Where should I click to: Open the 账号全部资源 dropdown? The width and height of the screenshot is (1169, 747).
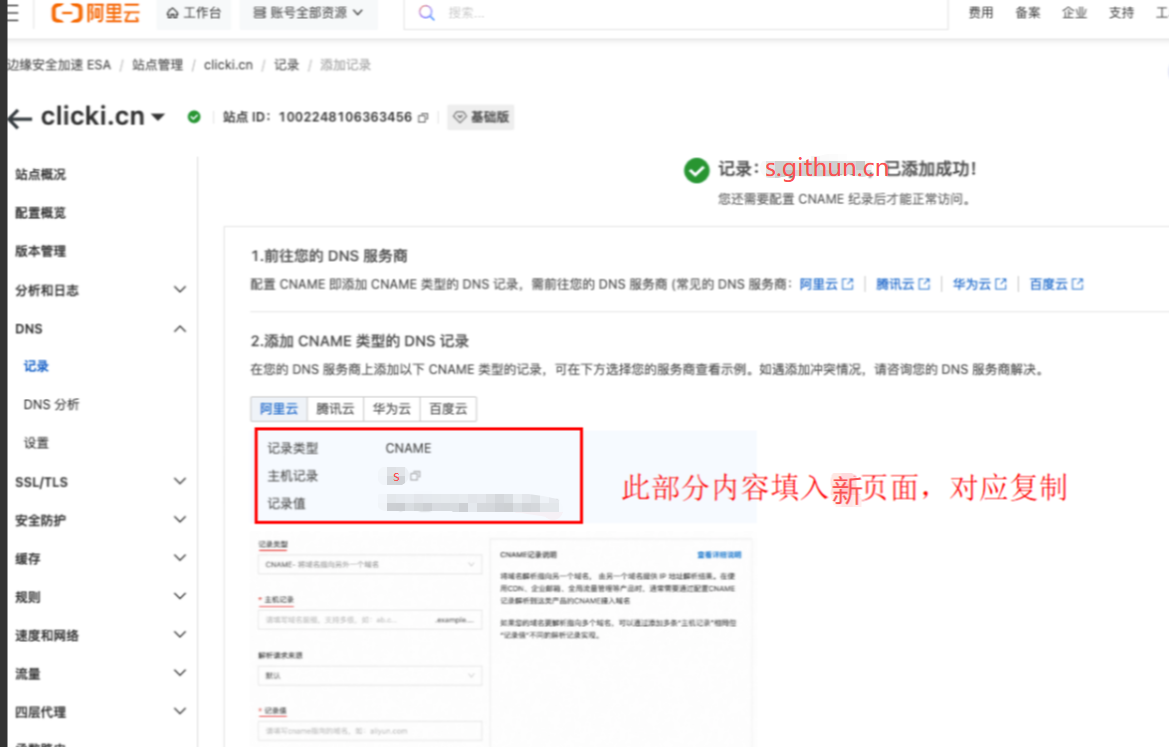click(308, 13)
